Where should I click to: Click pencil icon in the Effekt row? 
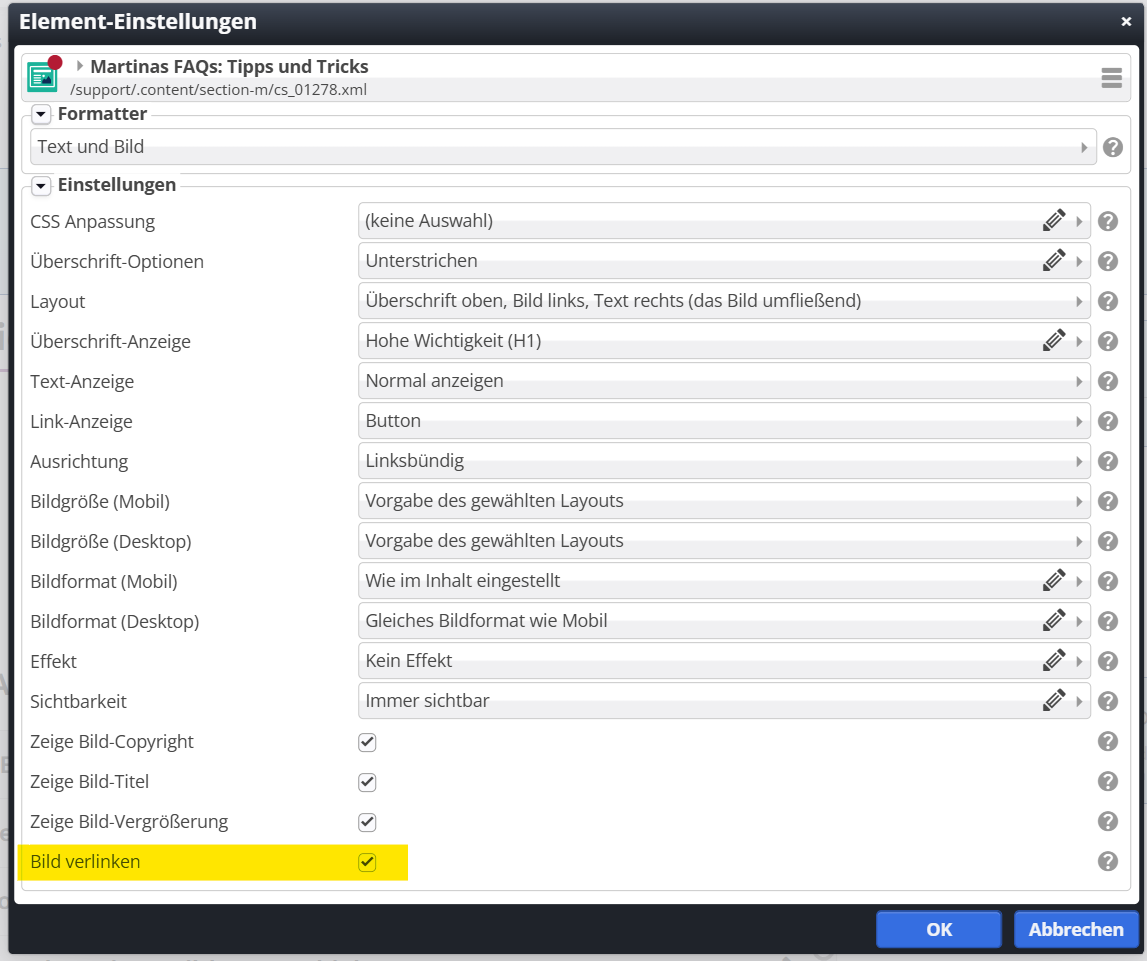[1053, 660]
